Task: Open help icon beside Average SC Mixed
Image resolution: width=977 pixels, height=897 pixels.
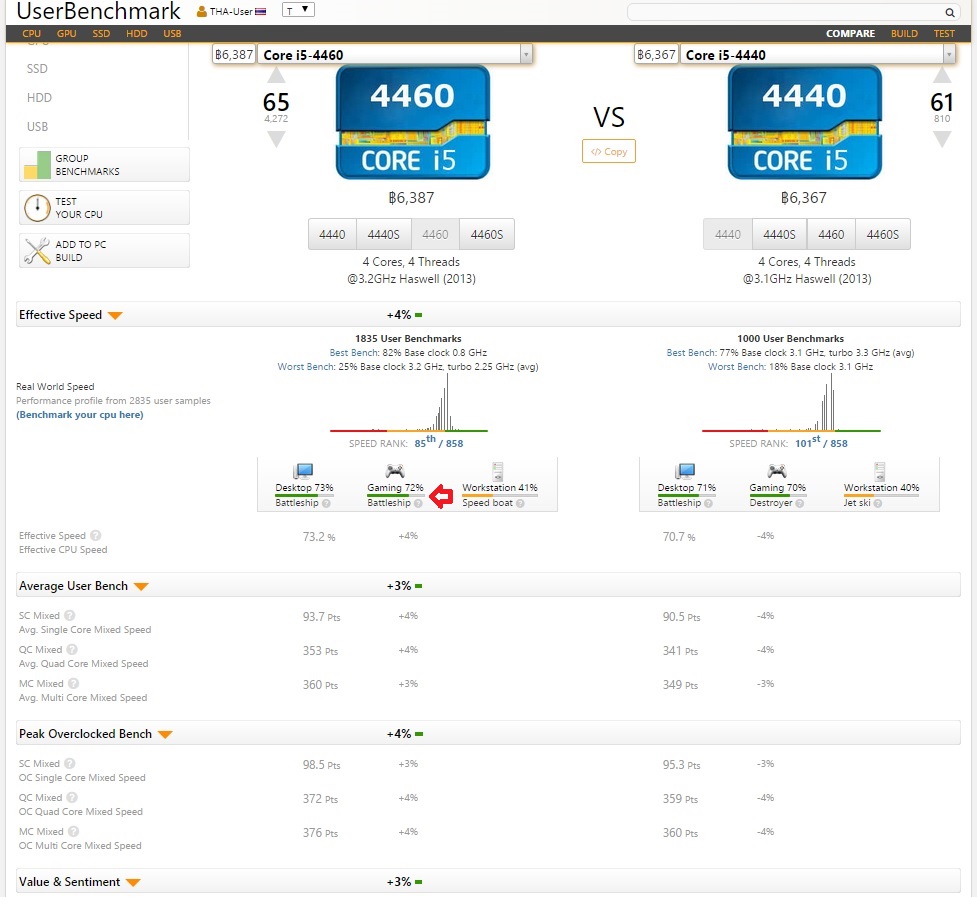Action: [x=69, y=615]
